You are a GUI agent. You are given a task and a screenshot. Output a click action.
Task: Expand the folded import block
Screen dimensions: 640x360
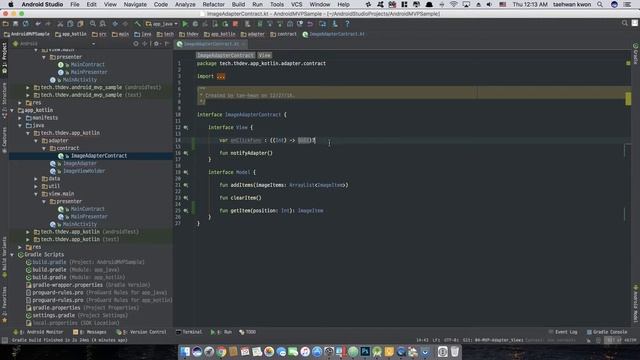(x=221, y=76)
